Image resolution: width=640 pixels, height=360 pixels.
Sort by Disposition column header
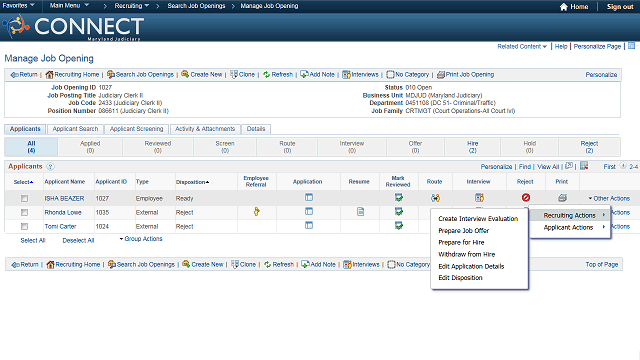(x=192, y=182)
